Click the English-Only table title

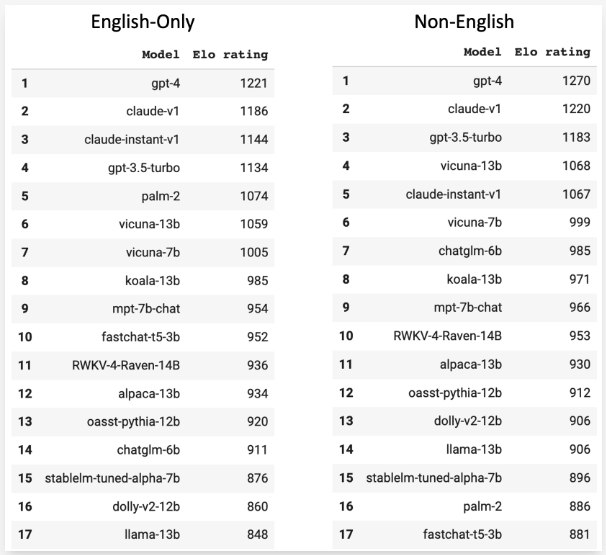(x=143, y=22)
